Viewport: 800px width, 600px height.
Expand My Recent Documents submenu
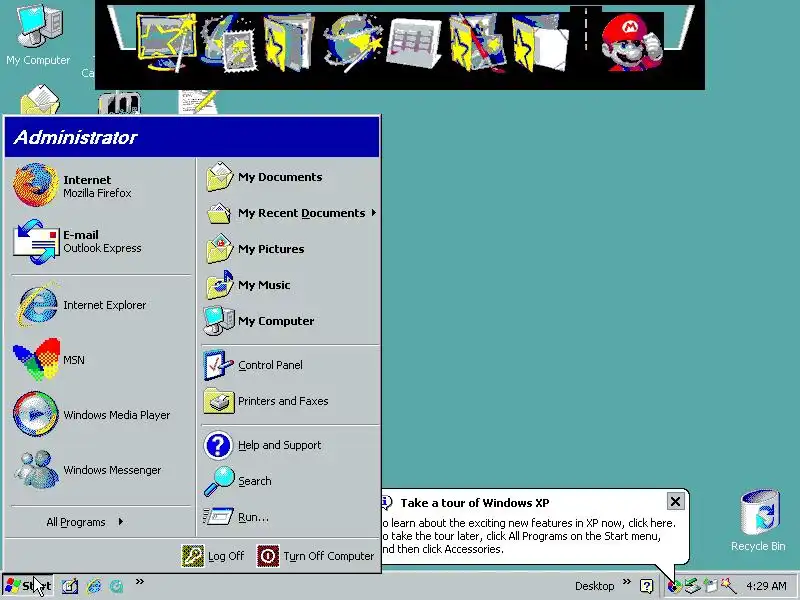point(291,213)
